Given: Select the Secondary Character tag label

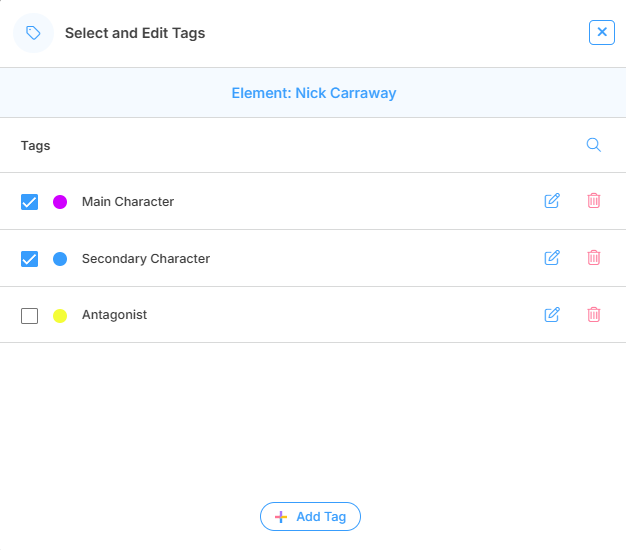Looking at the screenshot, I should click(146, 259).
